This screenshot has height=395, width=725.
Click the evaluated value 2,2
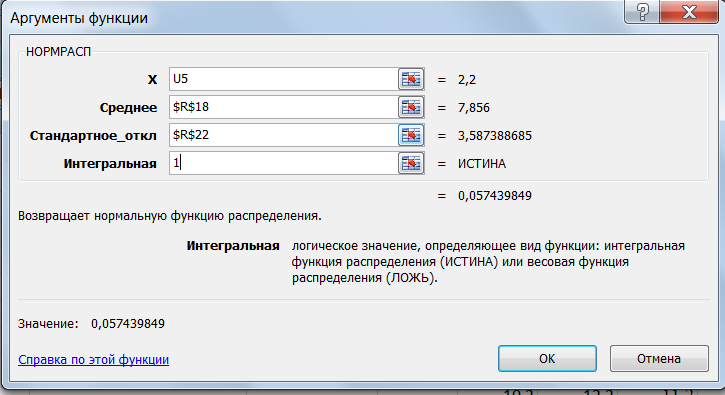(x=467, y=80)
